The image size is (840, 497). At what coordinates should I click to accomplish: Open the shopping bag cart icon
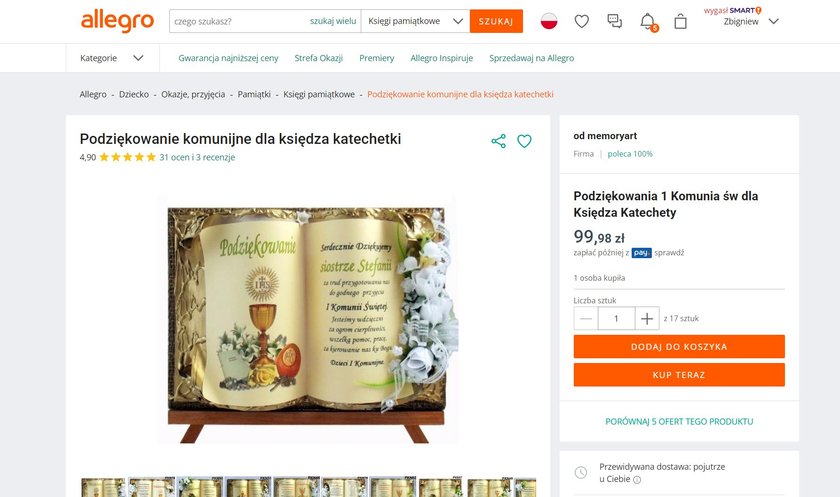680,21
